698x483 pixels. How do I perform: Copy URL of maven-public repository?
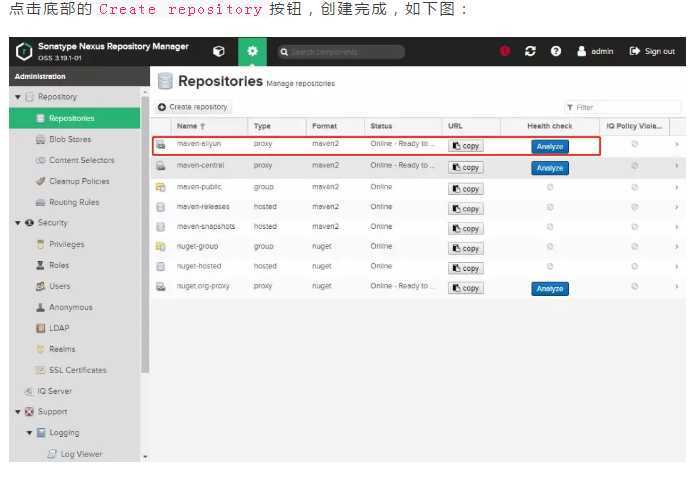coord(466,189)
